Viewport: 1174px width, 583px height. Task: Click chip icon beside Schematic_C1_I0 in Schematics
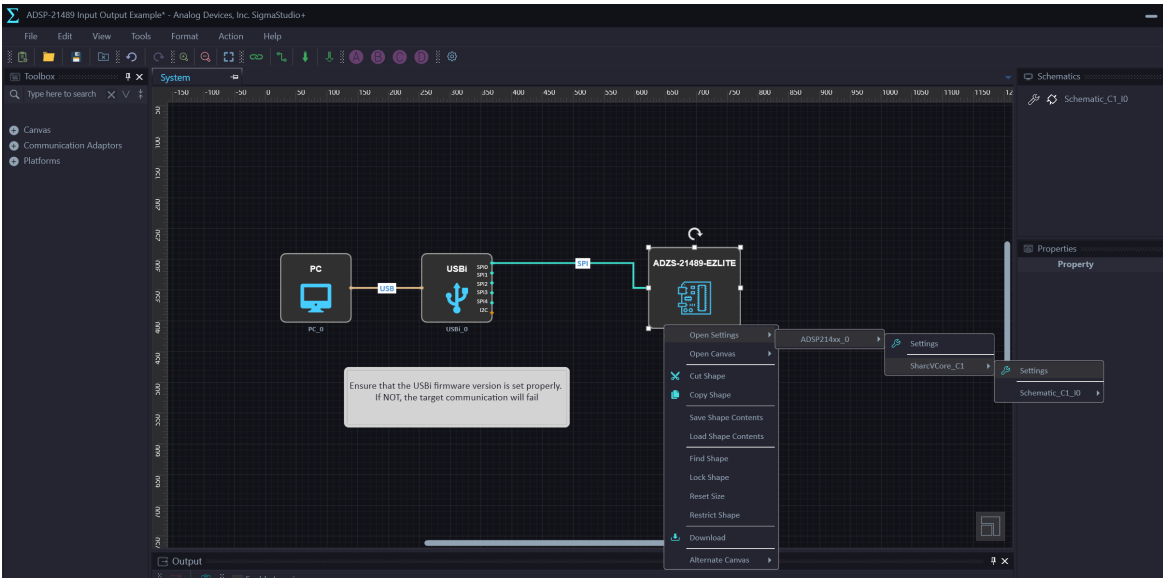point(1052,99)
